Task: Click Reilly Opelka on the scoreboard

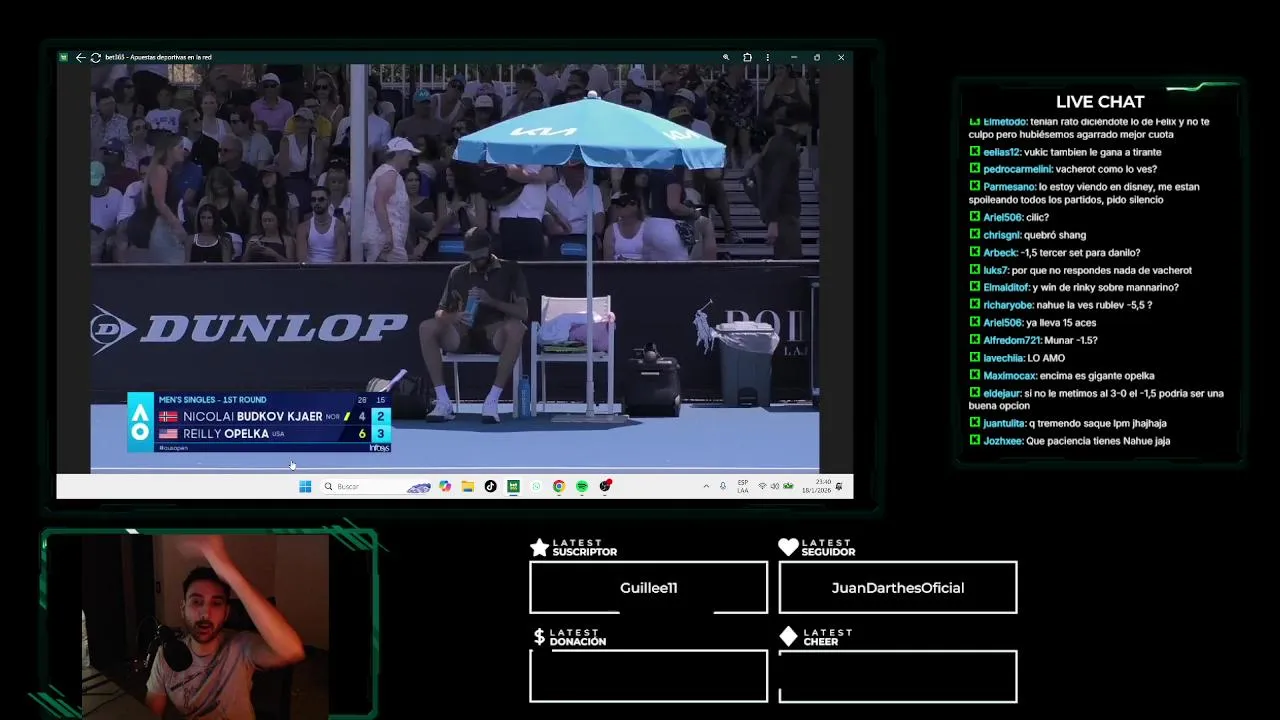Action: 226,434
